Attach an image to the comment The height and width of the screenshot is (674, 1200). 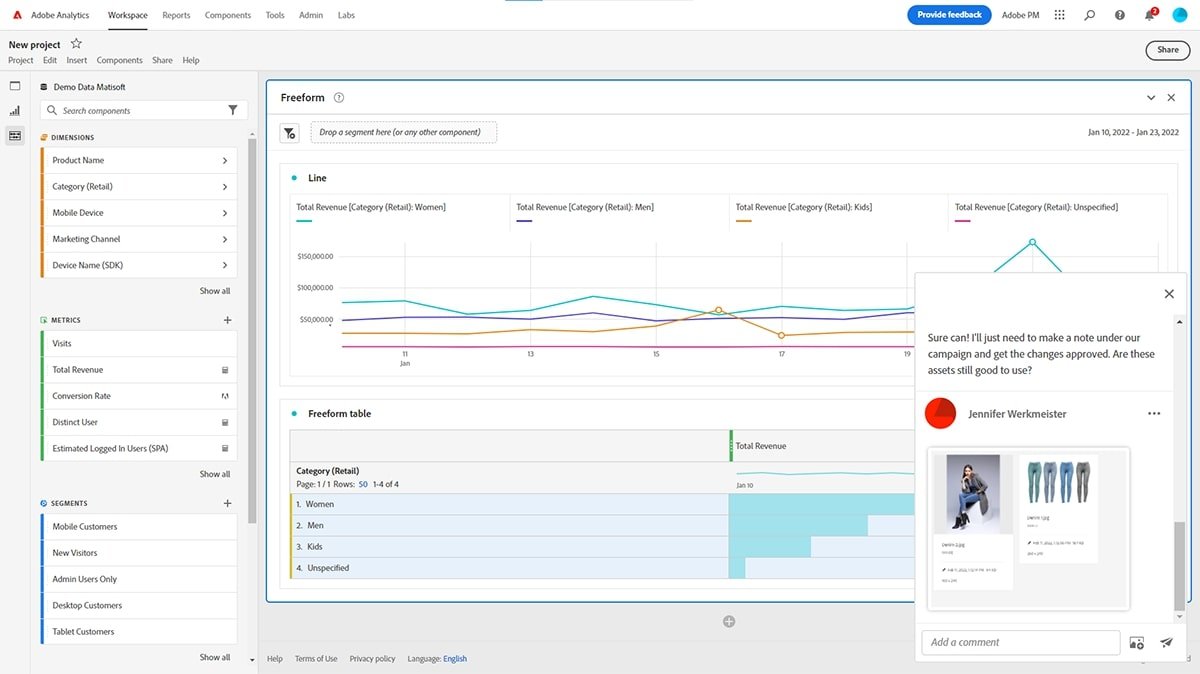click(x=1136, y=643)
